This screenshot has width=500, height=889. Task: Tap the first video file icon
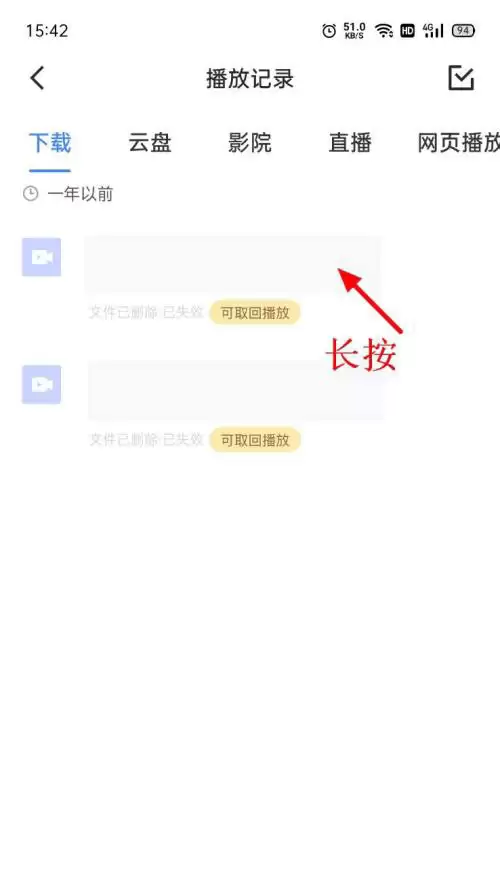click(x=41, y=257)
